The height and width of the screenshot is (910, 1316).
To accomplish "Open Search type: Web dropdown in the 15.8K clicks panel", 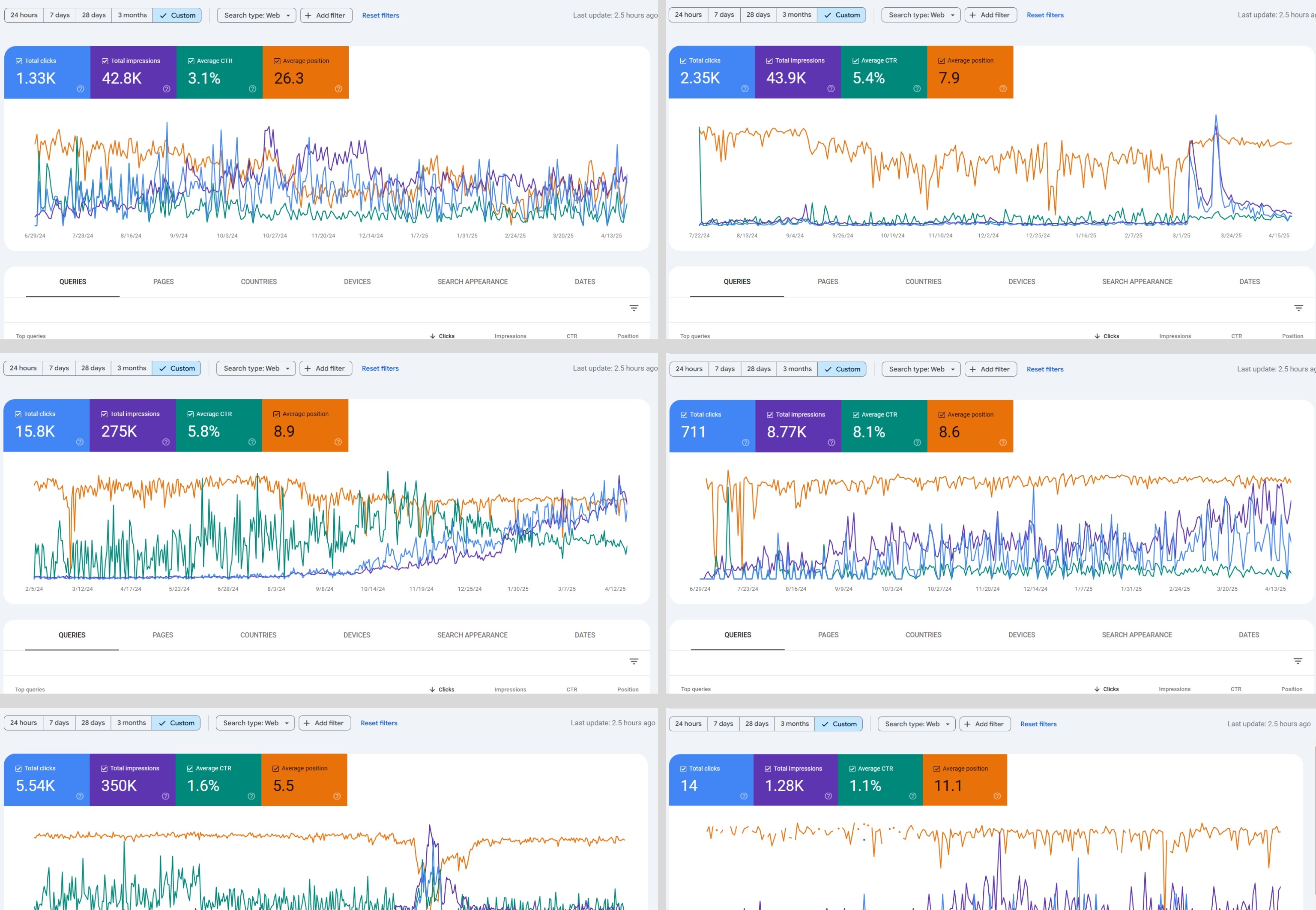I will pyautogui.click(x=256, y=368).
